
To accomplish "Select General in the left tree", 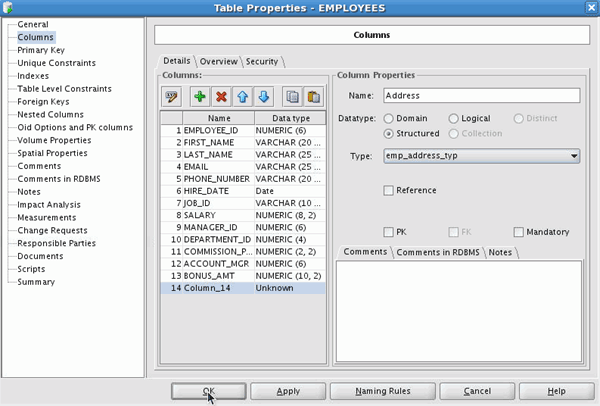I will tap(33, 24).
